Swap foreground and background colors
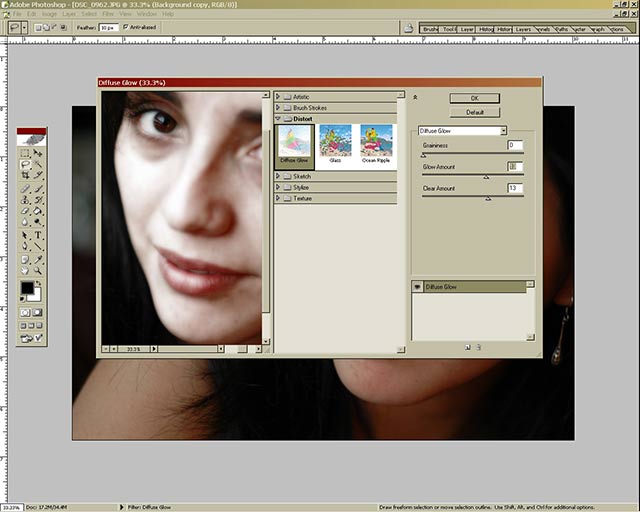 tap(38, 283)
